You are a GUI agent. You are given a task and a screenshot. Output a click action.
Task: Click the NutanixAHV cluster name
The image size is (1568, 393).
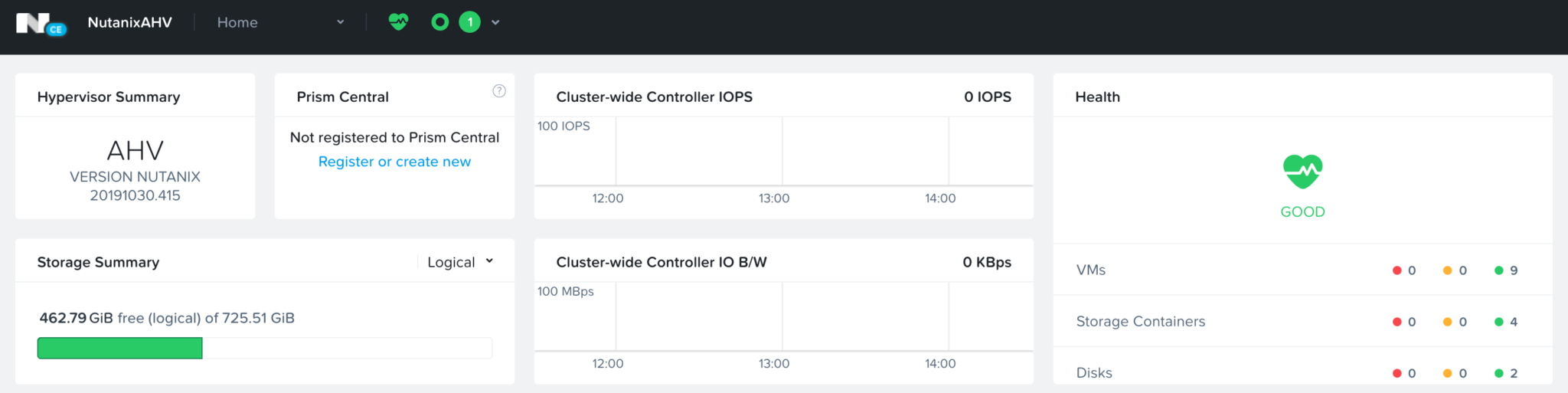pyautogui.click(x=129, y=22)
